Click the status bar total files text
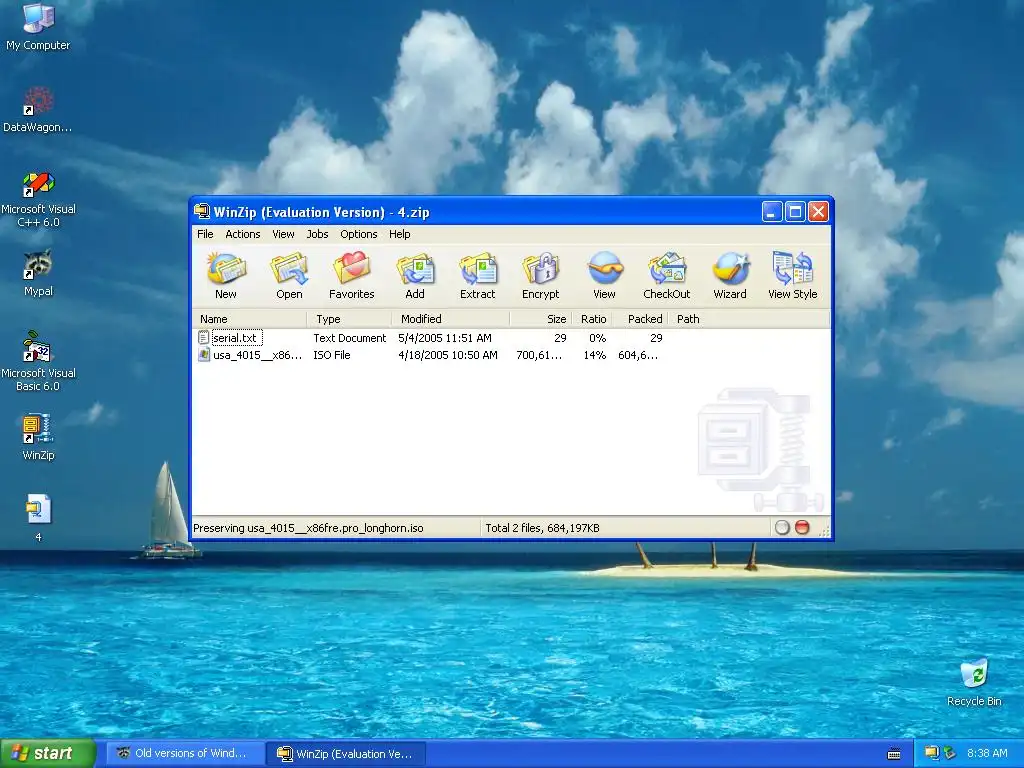Image resolution: width=1024 pixels, height=768 pixels. tap(542, 528)
